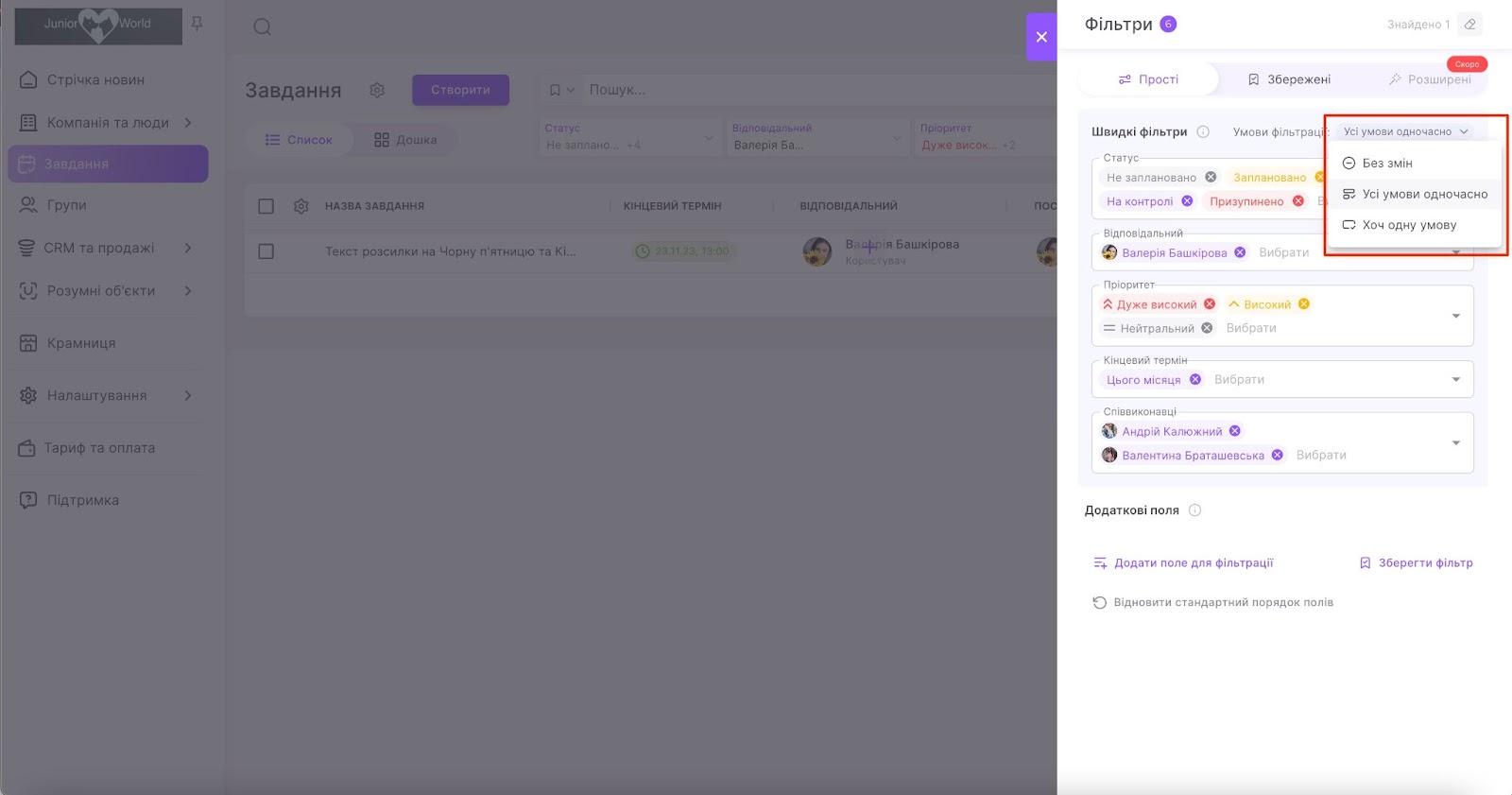Remove Валерія Башкірова from Відповідальний filter

coord(1240,252)
